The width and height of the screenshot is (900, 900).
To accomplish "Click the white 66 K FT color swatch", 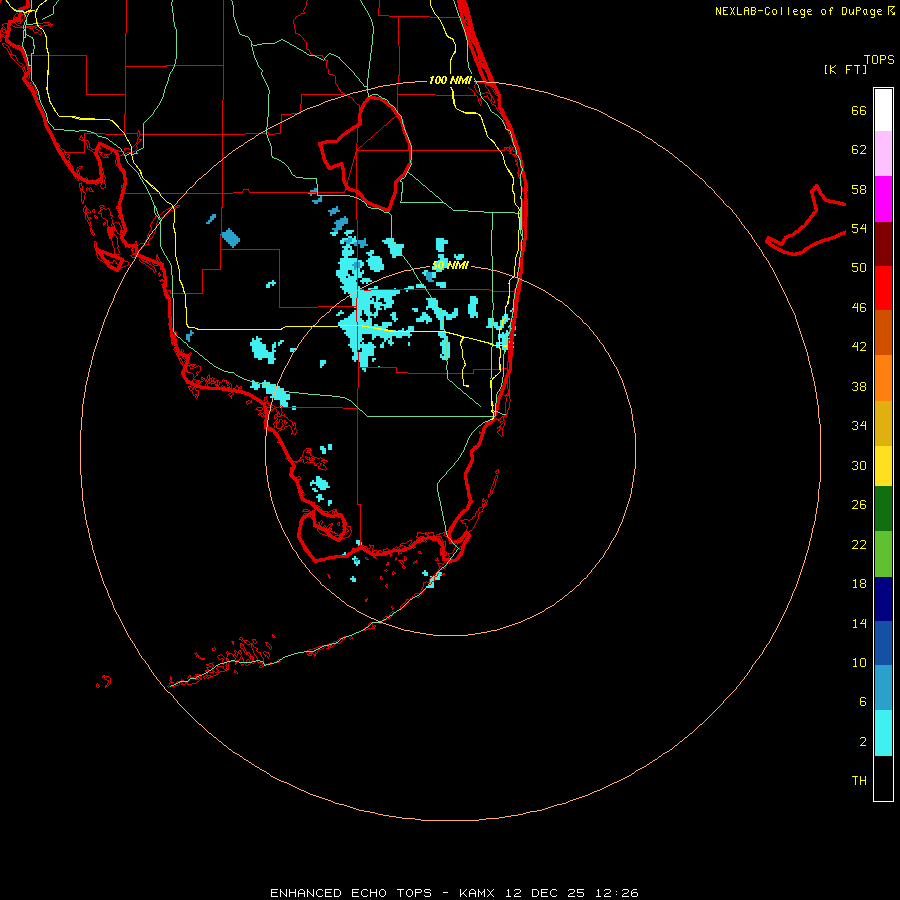I will click(883, 110).
